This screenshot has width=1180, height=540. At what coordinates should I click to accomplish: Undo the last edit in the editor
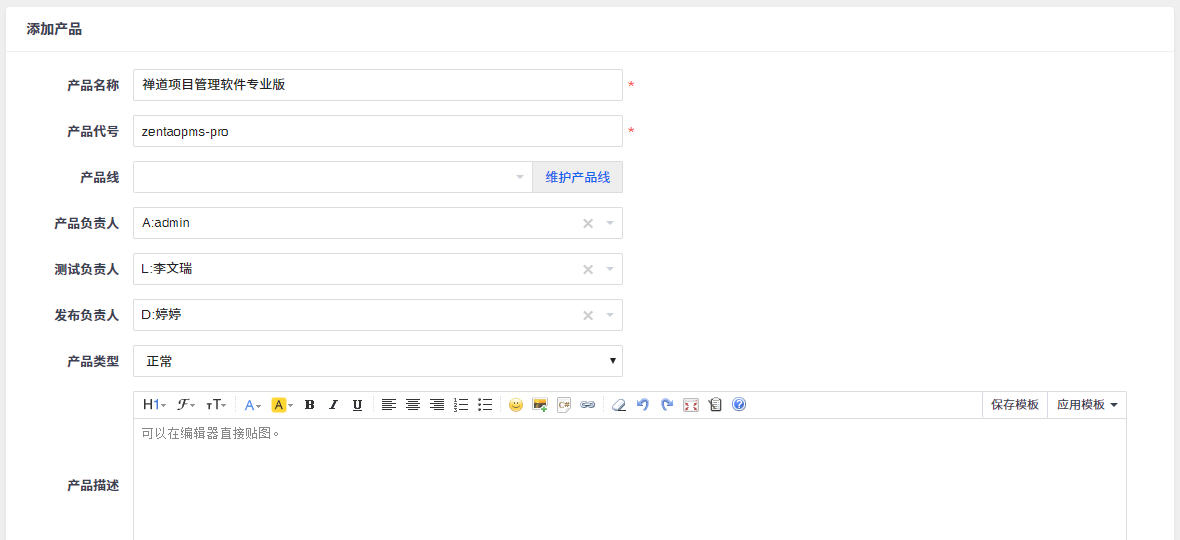tap(643, 405)
